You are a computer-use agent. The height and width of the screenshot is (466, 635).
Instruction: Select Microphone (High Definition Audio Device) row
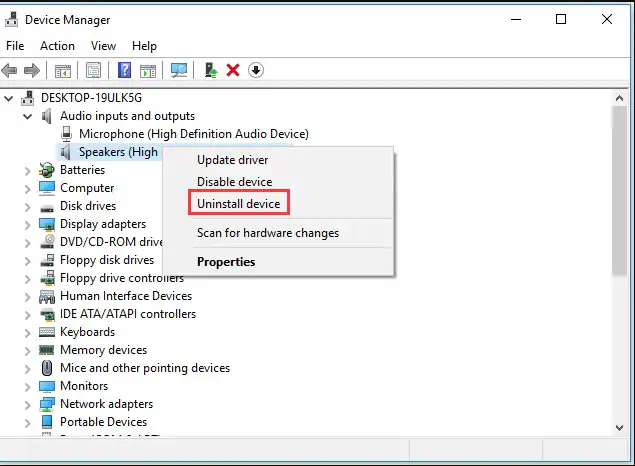(x=194, y=134)
